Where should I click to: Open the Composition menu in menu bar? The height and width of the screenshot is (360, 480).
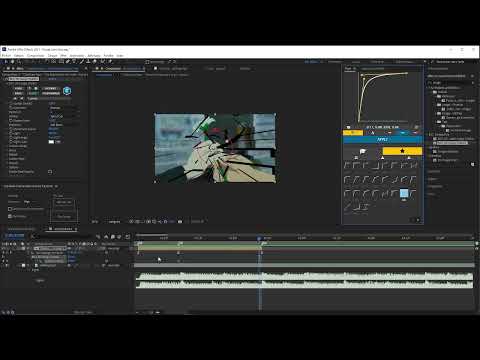tap(35, 56)
